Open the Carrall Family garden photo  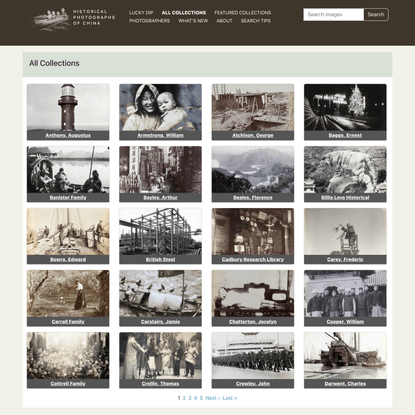coord(68,294)
